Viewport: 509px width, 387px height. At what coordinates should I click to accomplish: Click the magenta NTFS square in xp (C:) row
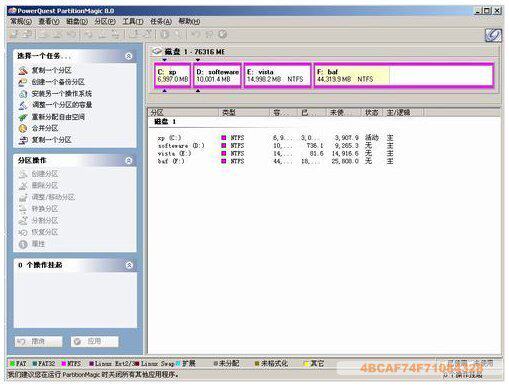tap(224, 137)
